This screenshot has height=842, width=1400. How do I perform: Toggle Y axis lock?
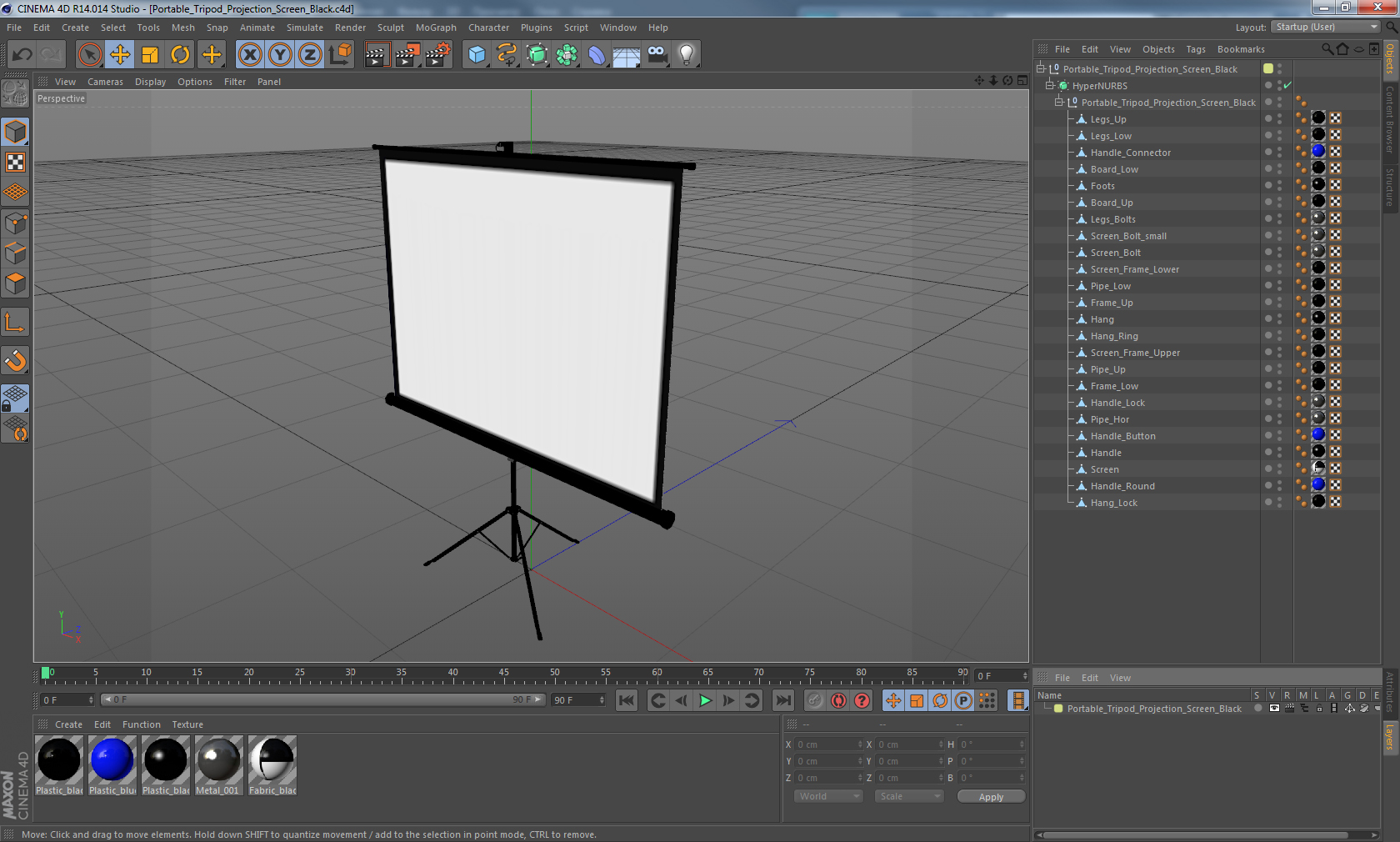(280, 55)
